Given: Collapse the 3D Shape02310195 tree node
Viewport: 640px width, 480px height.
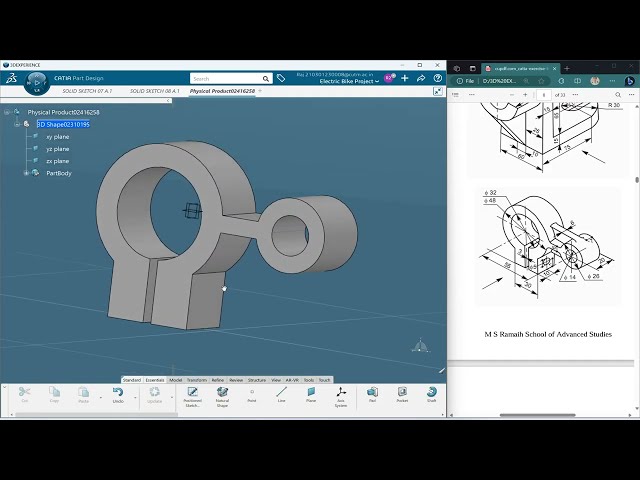Looking at the screenshot, I should 17,124.
